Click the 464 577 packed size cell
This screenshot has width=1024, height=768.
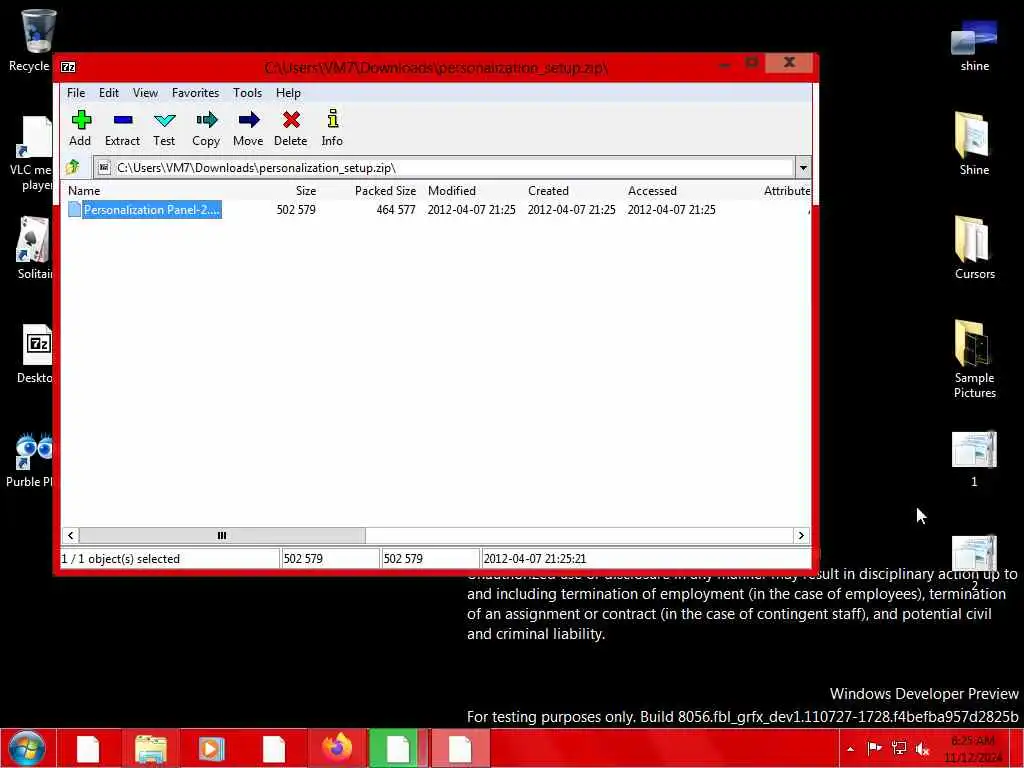click(396, 210)
